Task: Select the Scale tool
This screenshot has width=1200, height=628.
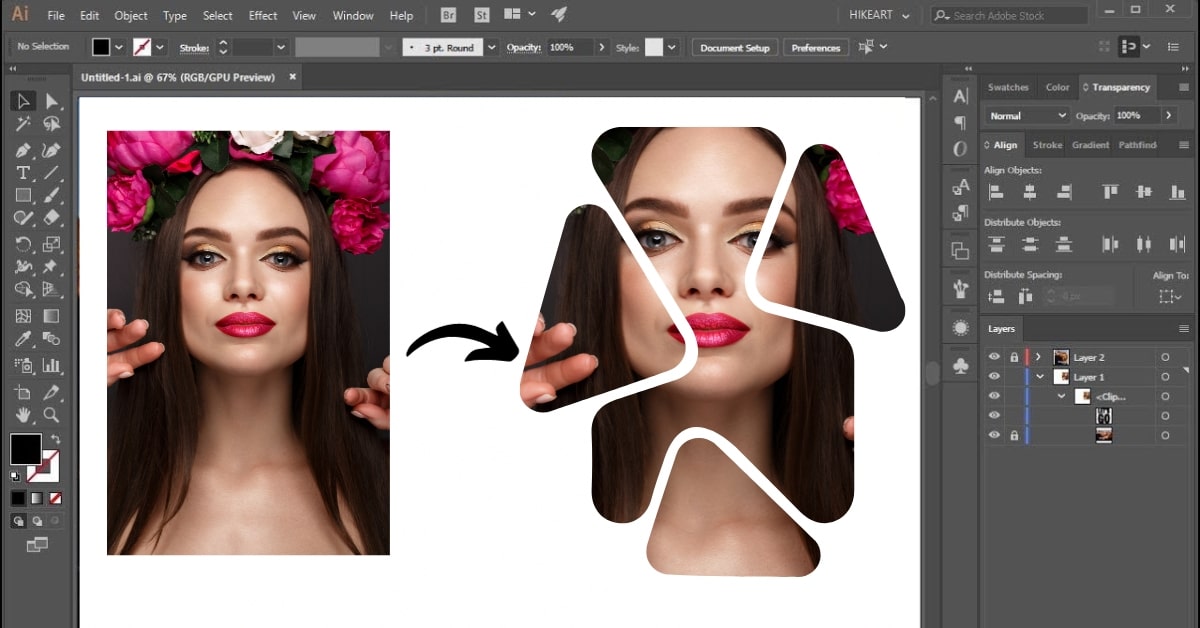Action: click(x=51, y=244)
